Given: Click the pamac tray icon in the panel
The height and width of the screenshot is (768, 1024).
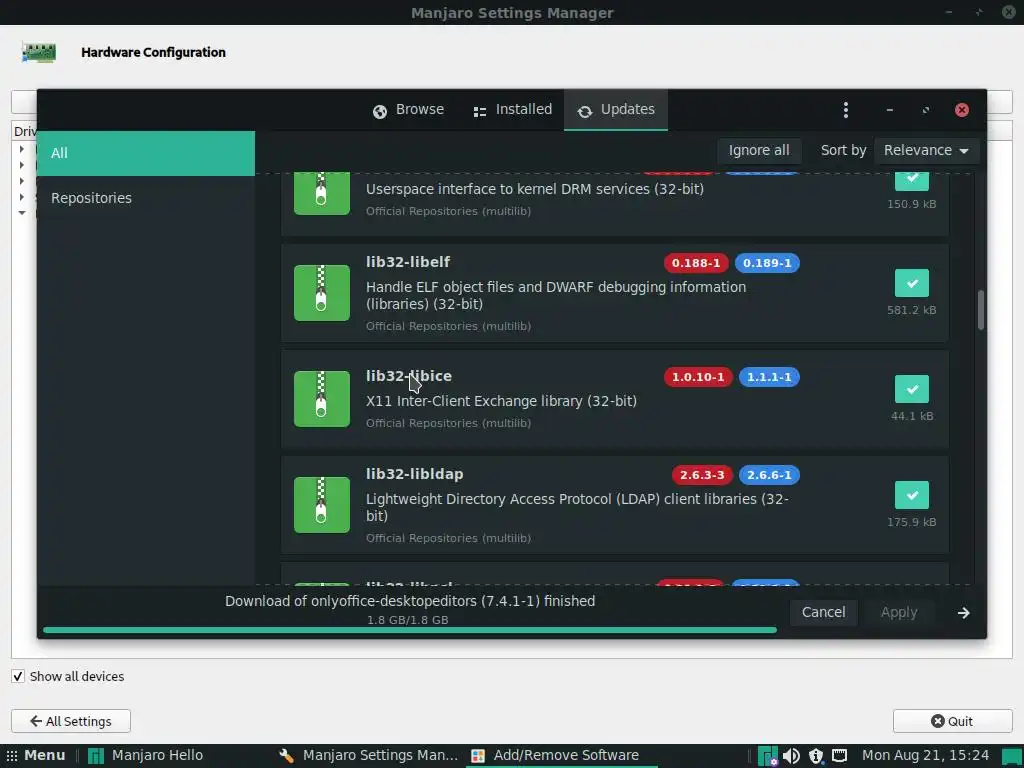Looking at the screenshot, I should tap(767, 756).
